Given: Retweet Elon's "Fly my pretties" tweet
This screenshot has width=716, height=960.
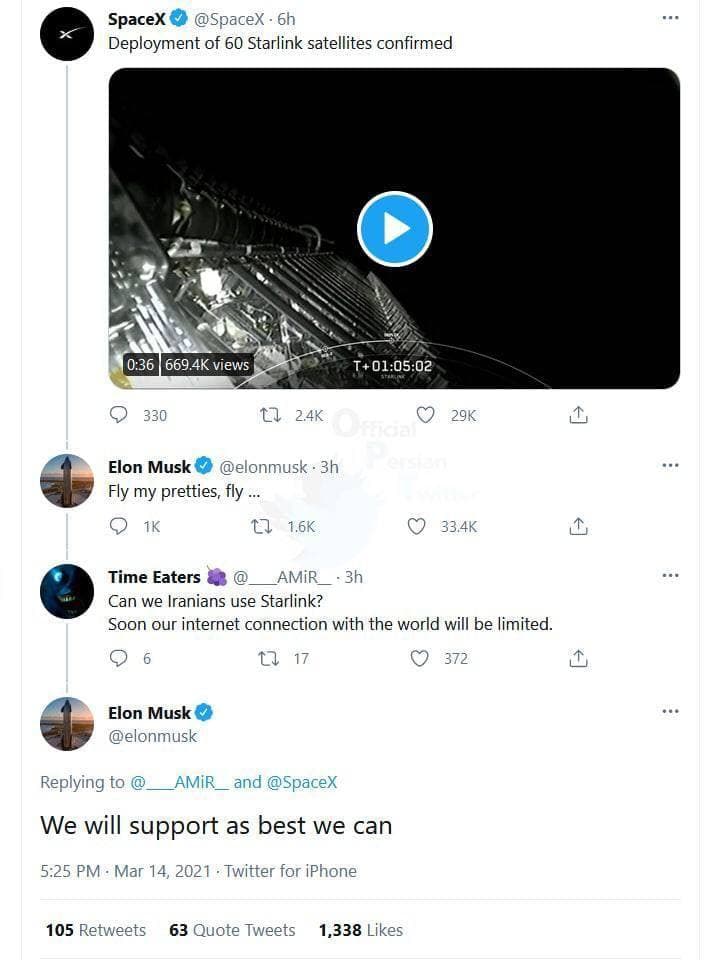Looking at the screenshot, I should tap(262, 526).
